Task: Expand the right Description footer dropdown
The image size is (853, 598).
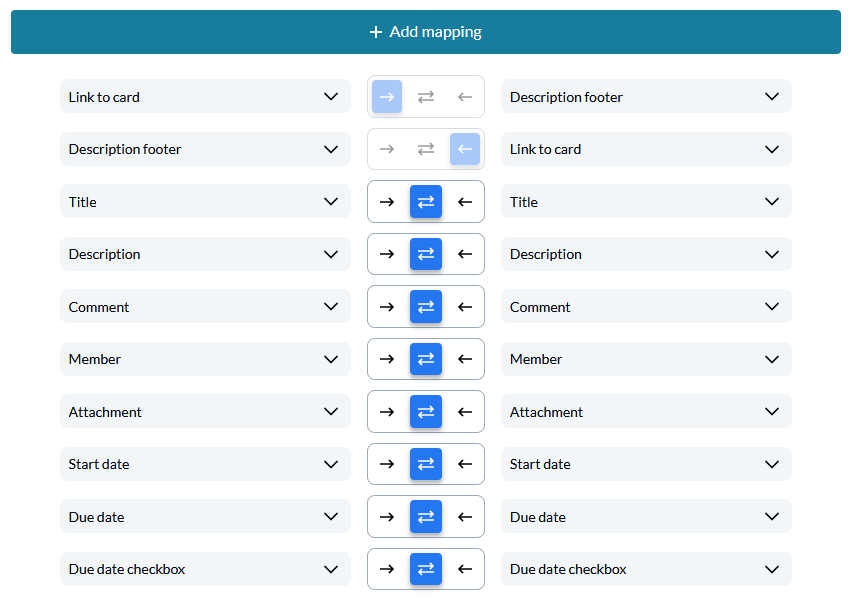Action: (x=645, y=97)
